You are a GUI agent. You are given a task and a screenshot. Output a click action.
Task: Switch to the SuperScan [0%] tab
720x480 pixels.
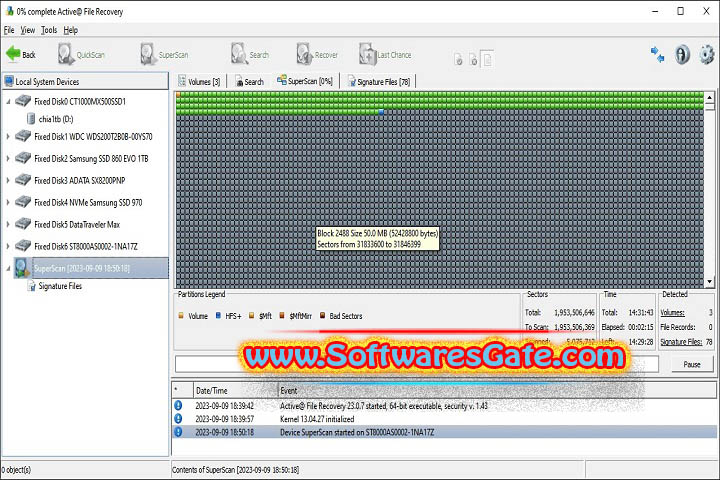pos(304,81)
